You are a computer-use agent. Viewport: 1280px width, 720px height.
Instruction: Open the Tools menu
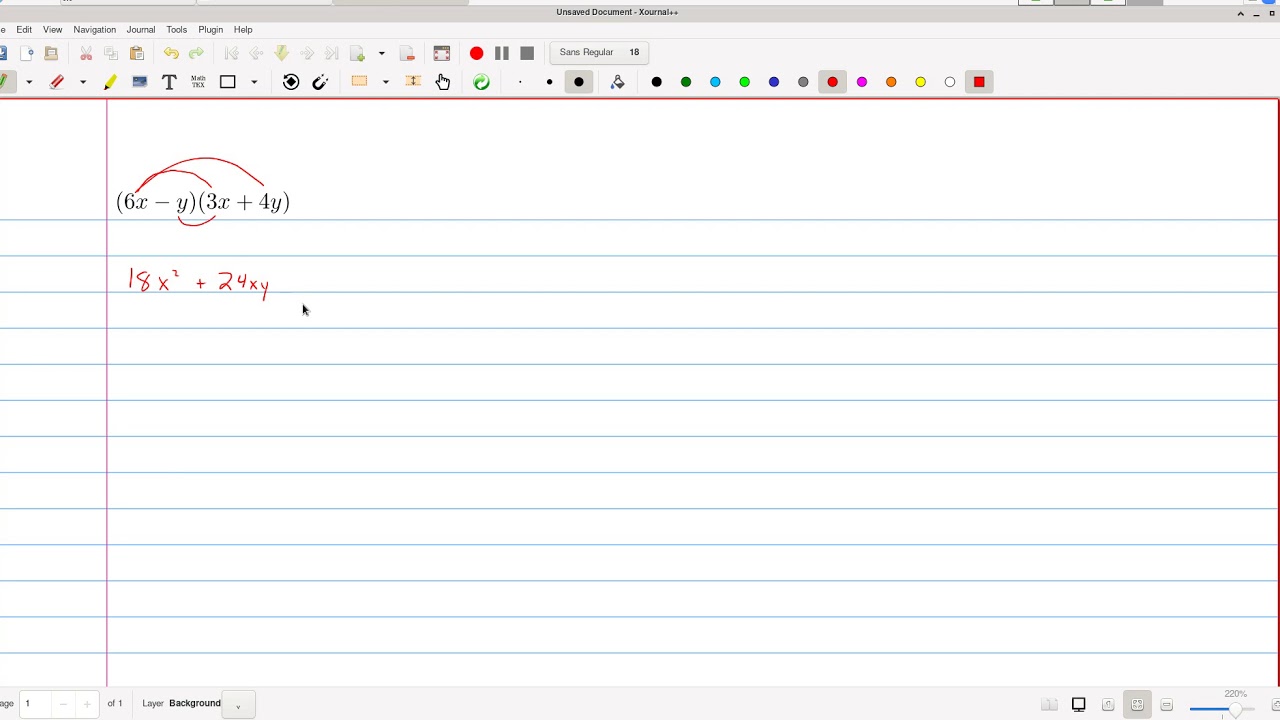176,30
